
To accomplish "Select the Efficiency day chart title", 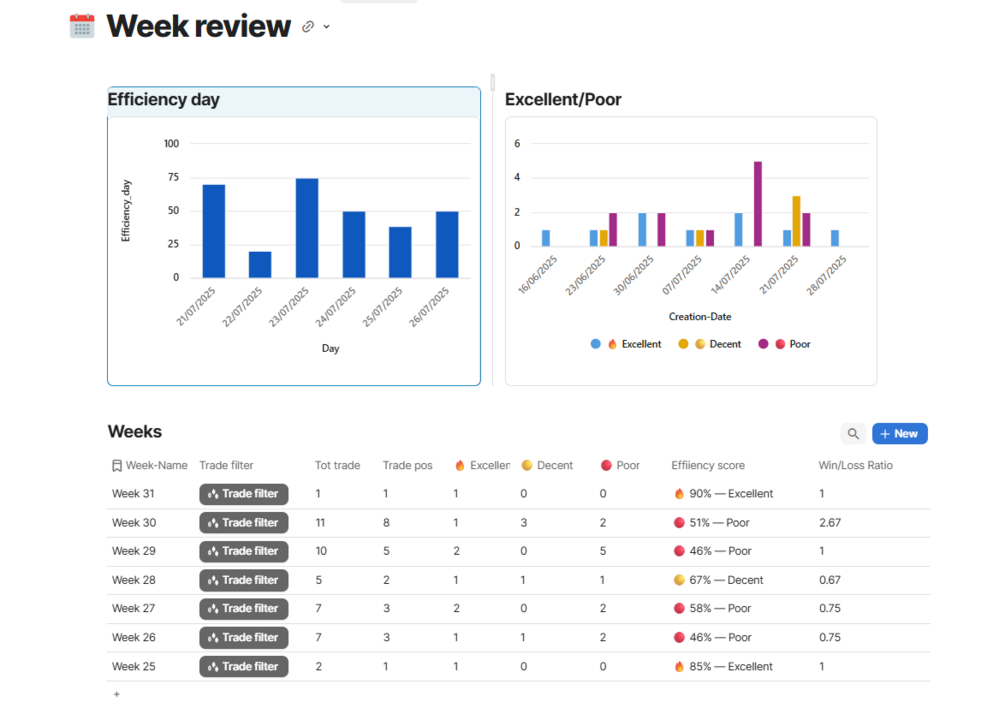I will [x=163, y=99].
